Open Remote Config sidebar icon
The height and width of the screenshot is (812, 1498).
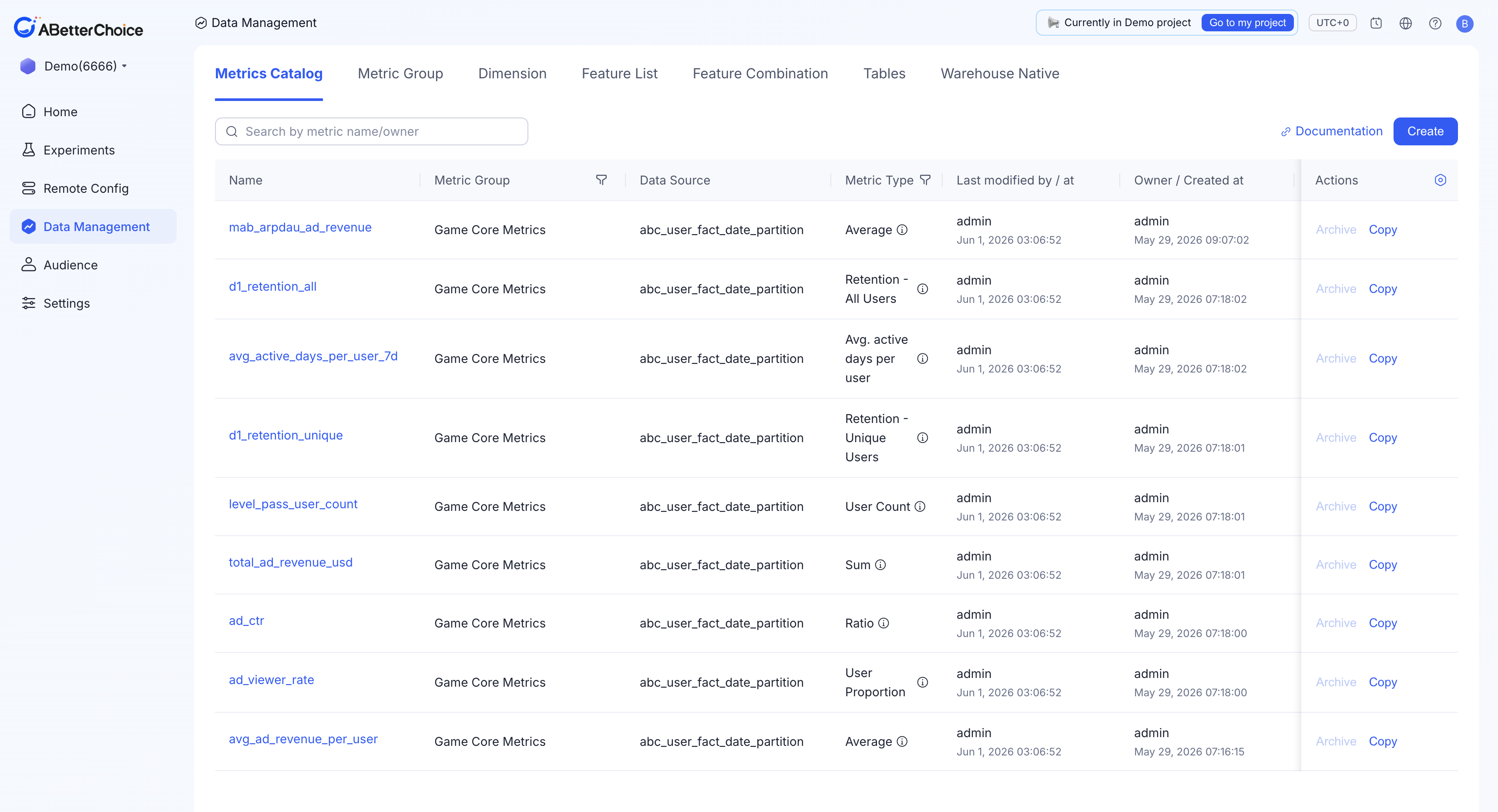tap(28, 188)
